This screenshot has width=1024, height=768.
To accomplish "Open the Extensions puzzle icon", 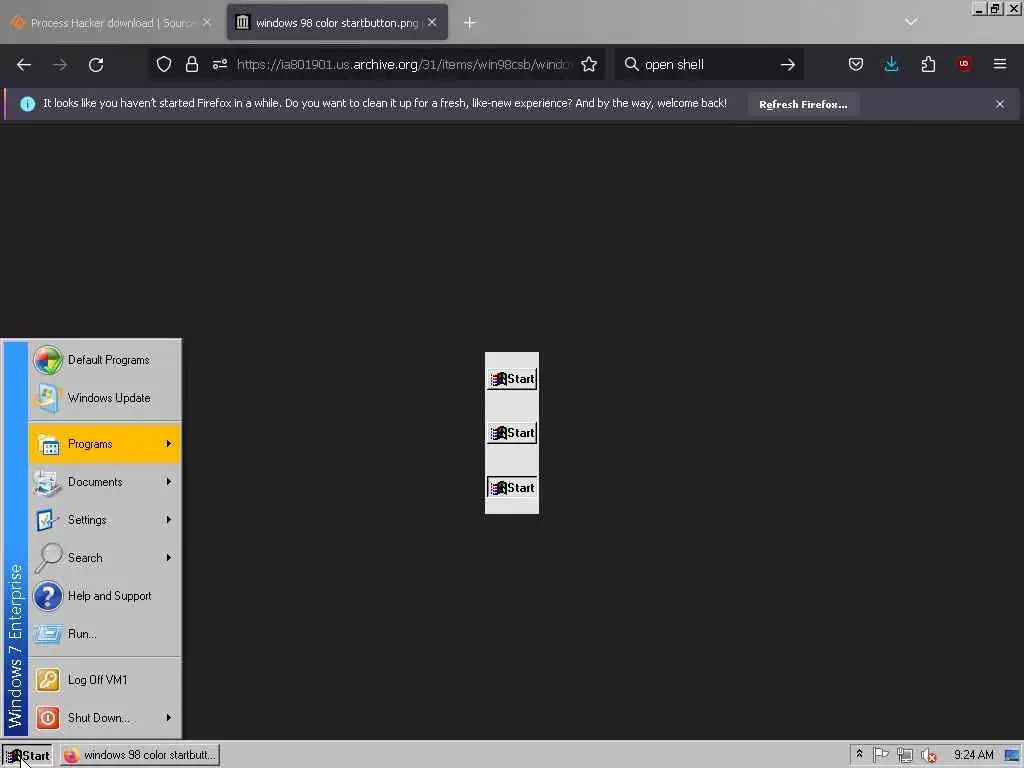I will point(928,64).
